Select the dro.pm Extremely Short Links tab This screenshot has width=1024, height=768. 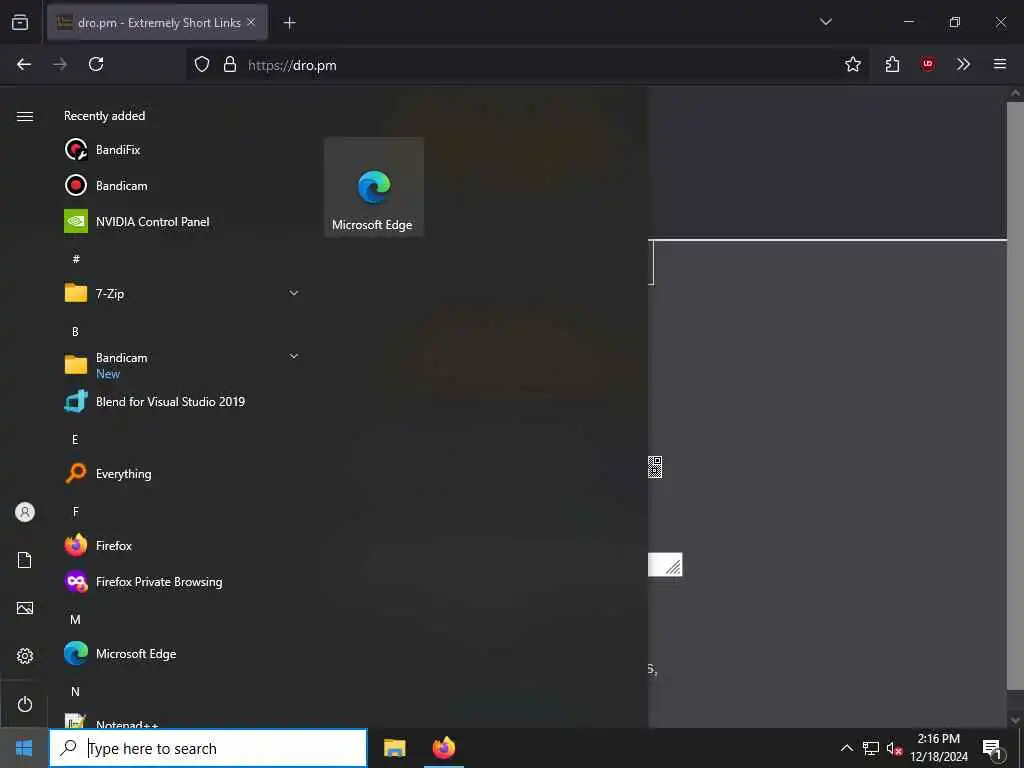157,23
